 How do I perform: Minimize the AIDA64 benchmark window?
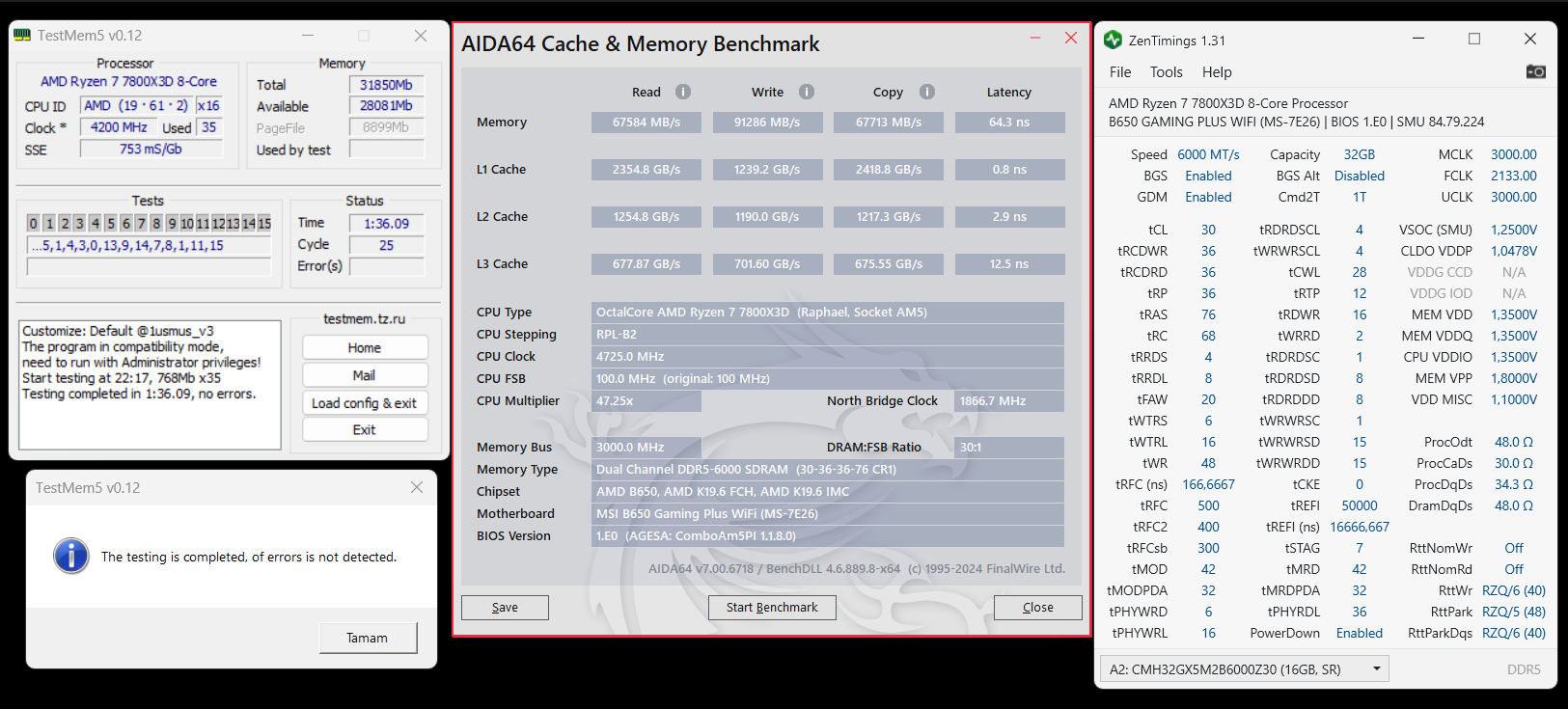click(1035, 38)
